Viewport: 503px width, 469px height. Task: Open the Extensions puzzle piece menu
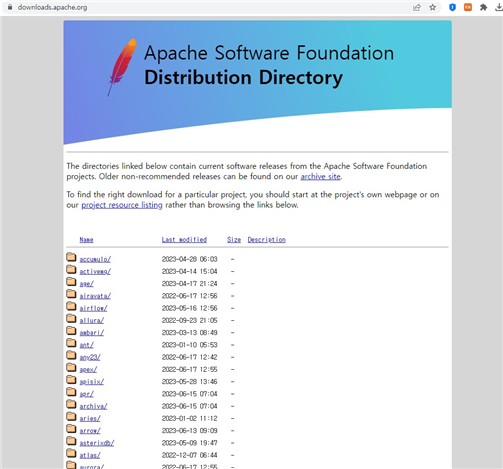pos(483,7)
